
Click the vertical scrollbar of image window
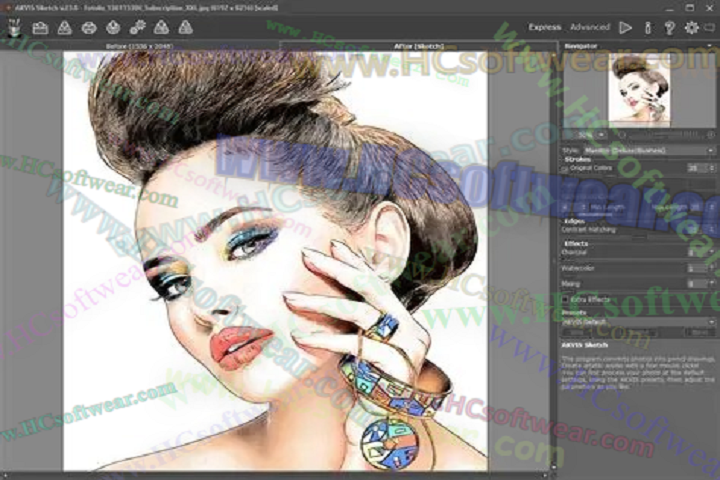point(553,260)
